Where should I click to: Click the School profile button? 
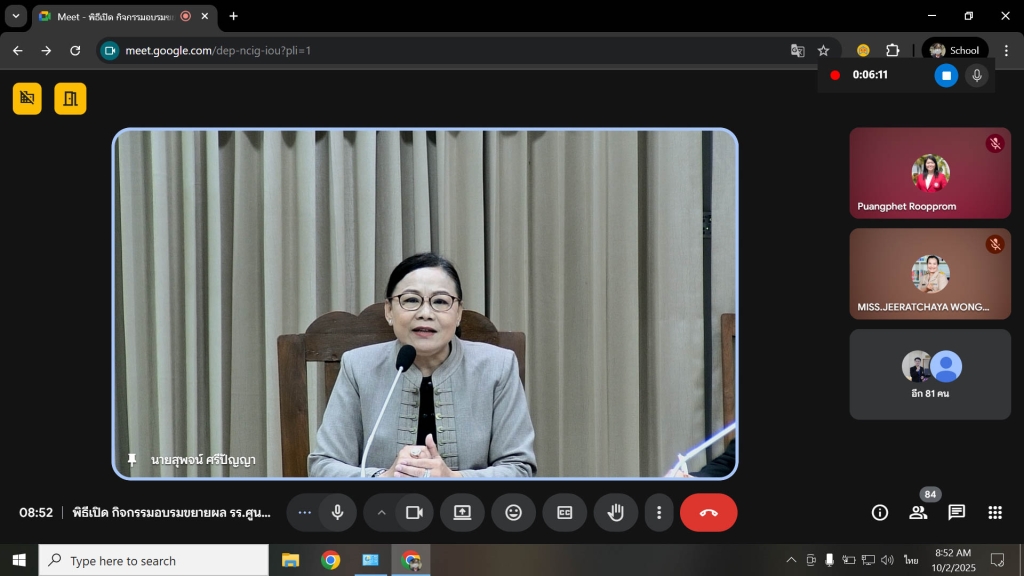pyautogui.click(x=954, y=50)
